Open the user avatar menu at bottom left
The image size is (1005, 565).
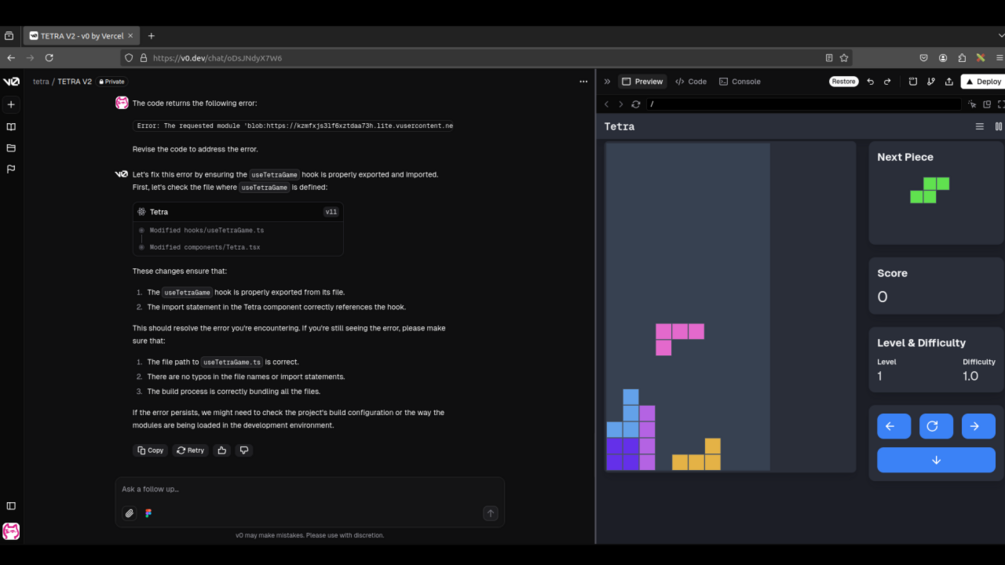coord(11,531)
